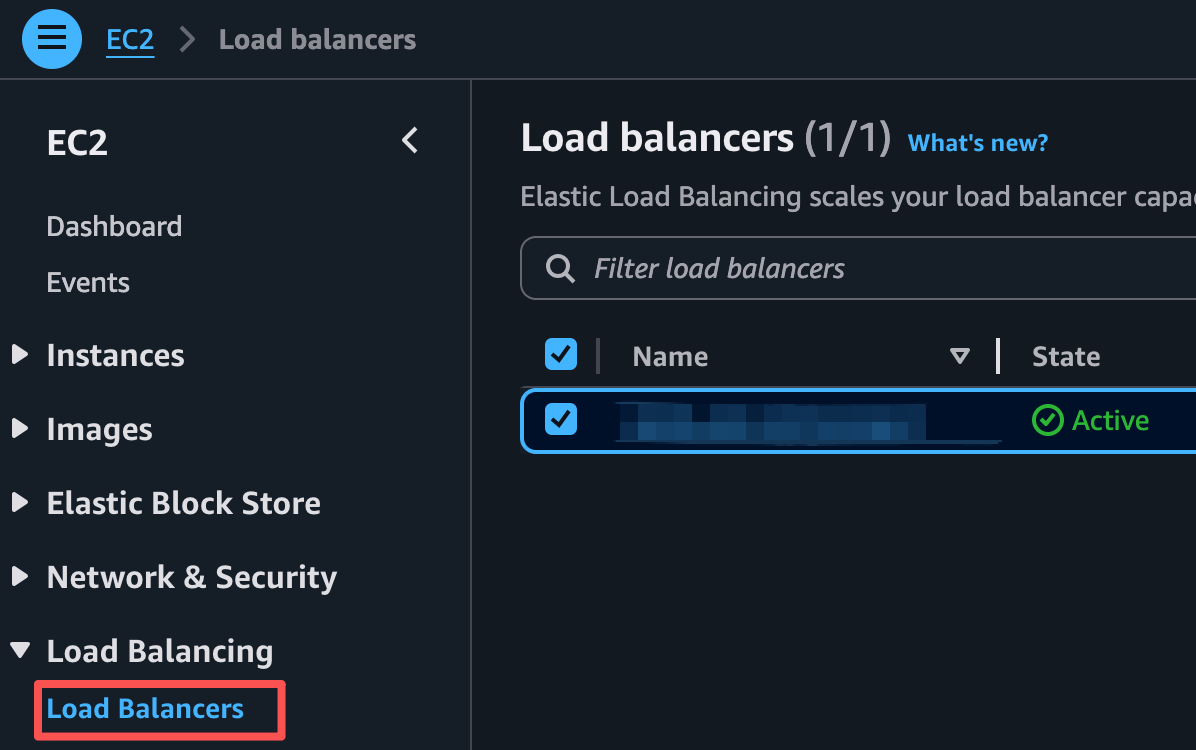This screenshot has width=1196, height=750.
Task: Click the green Active status icon
Action: [x=1047, y=420]
